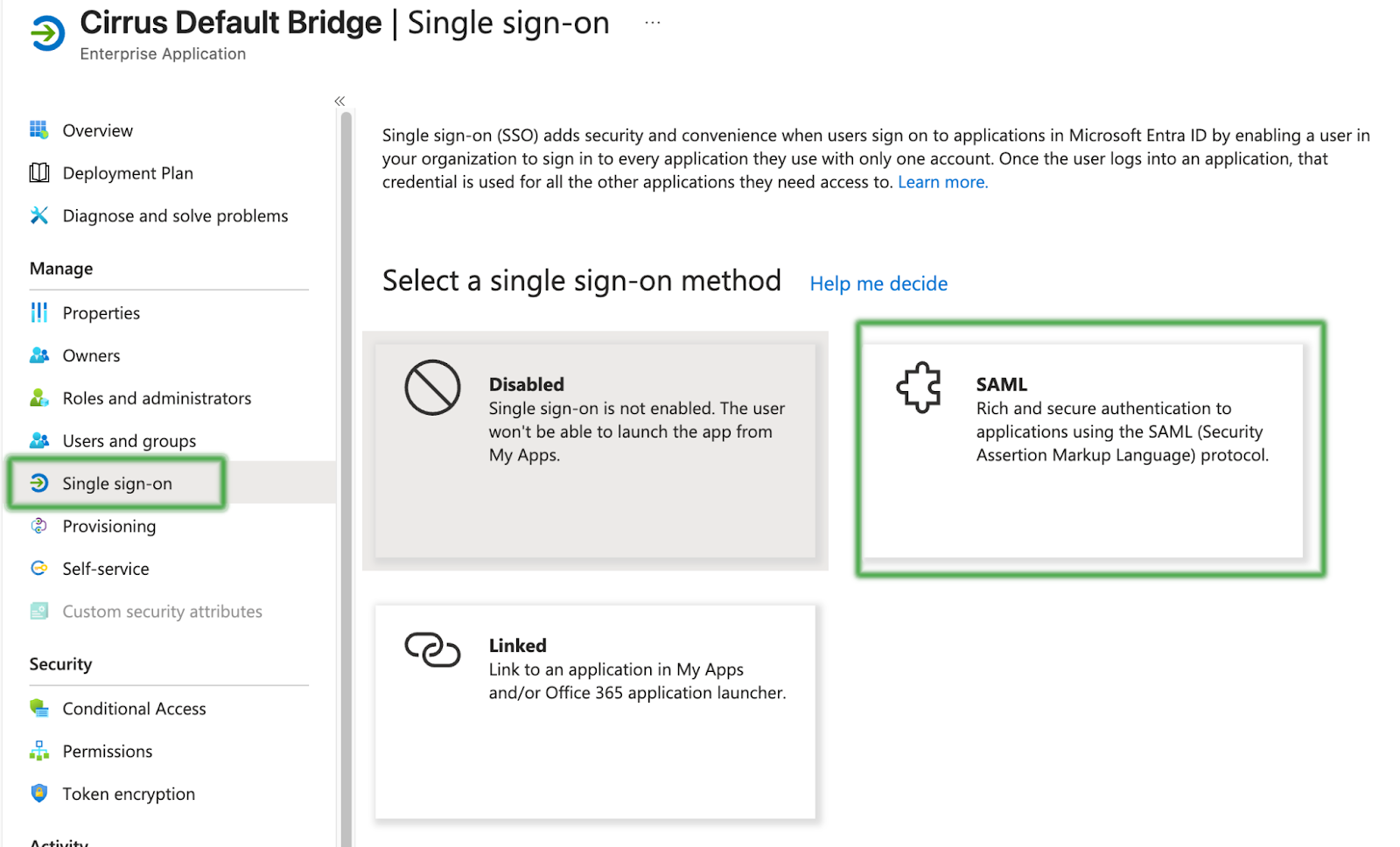Open Users and groups in sidebar
Image resolution: width=1400 pixels, height=847 pixels.
click(x=129, y=441)
